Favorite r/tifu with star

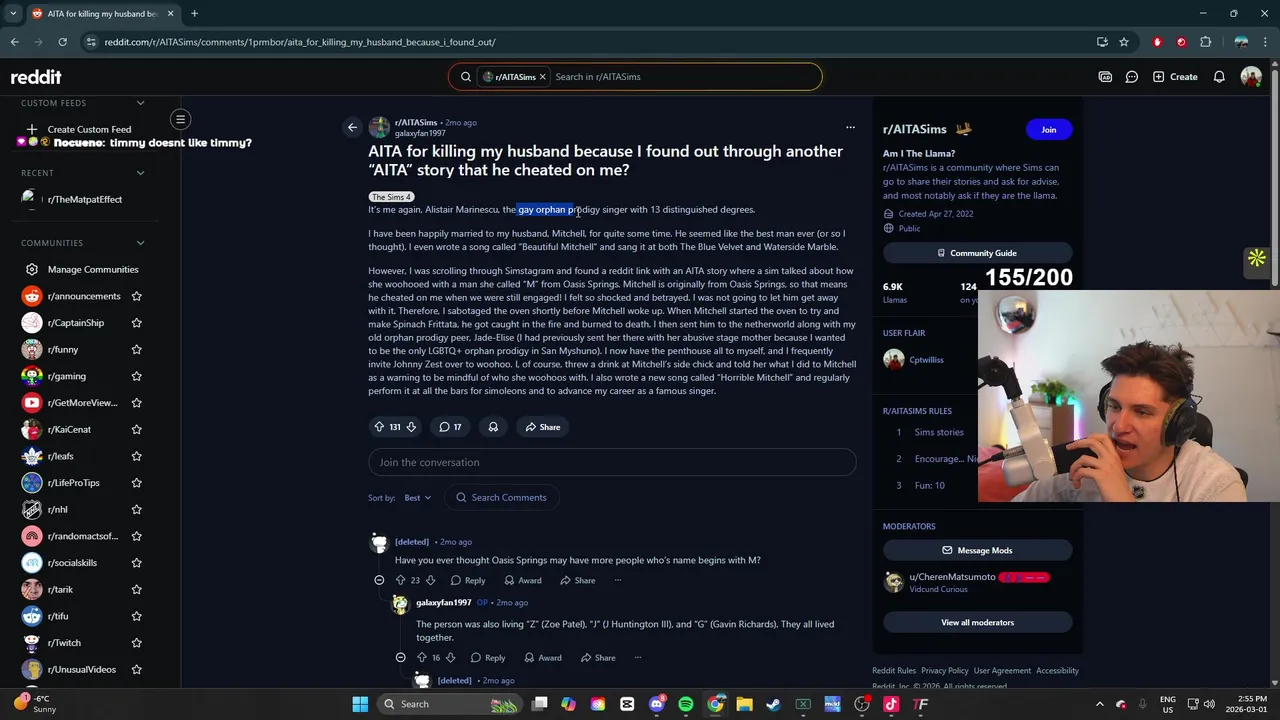pyautogui.click(x=137, y=616)
